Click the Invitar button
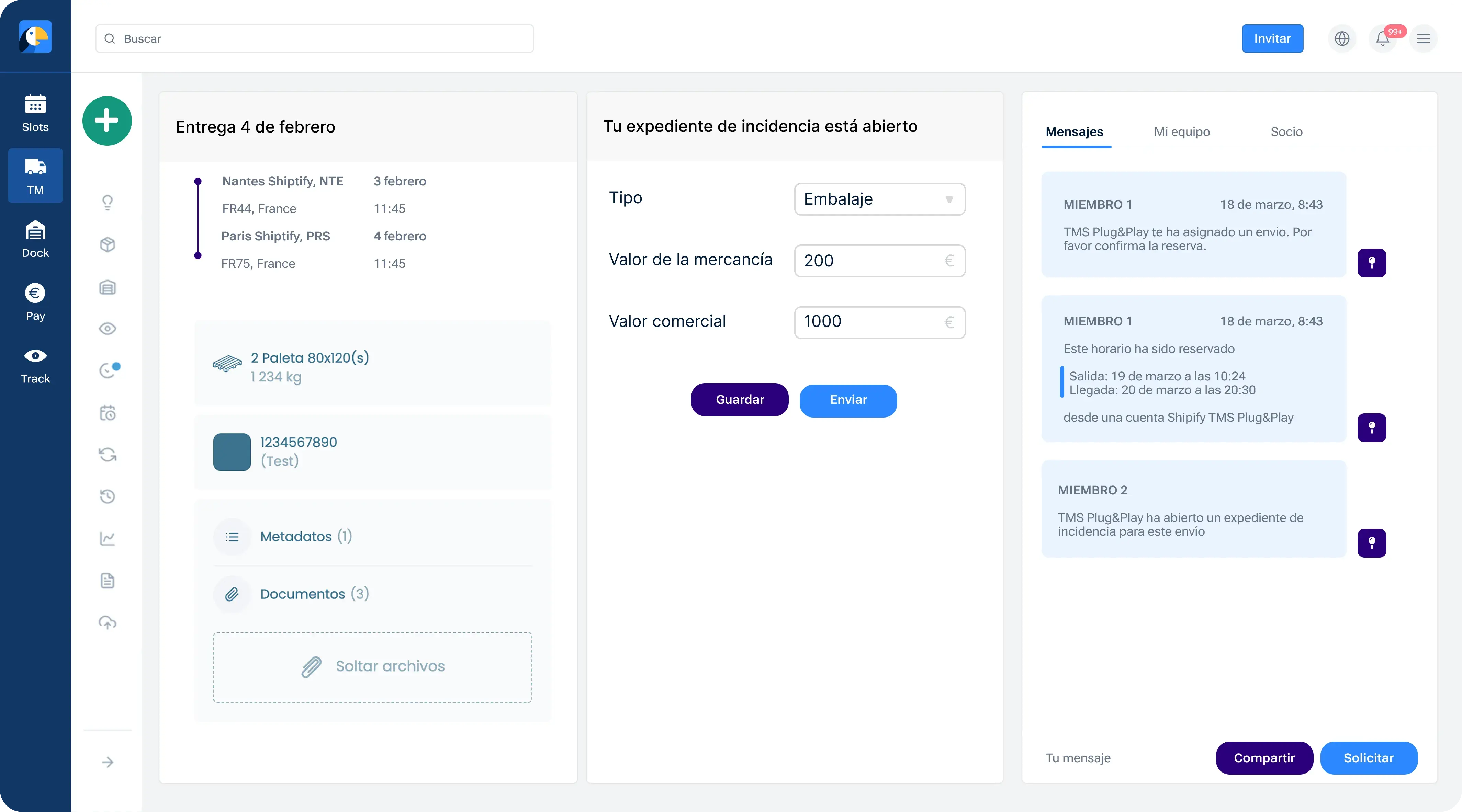The height and width of the screenshot is (812, 1462). [x=1272, y=38]
